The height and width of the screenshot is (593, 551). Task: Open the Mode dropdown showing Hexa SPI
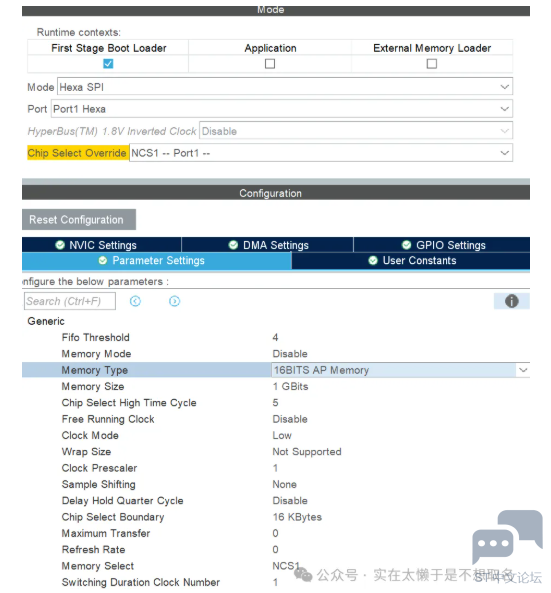[x=285, y=87]
